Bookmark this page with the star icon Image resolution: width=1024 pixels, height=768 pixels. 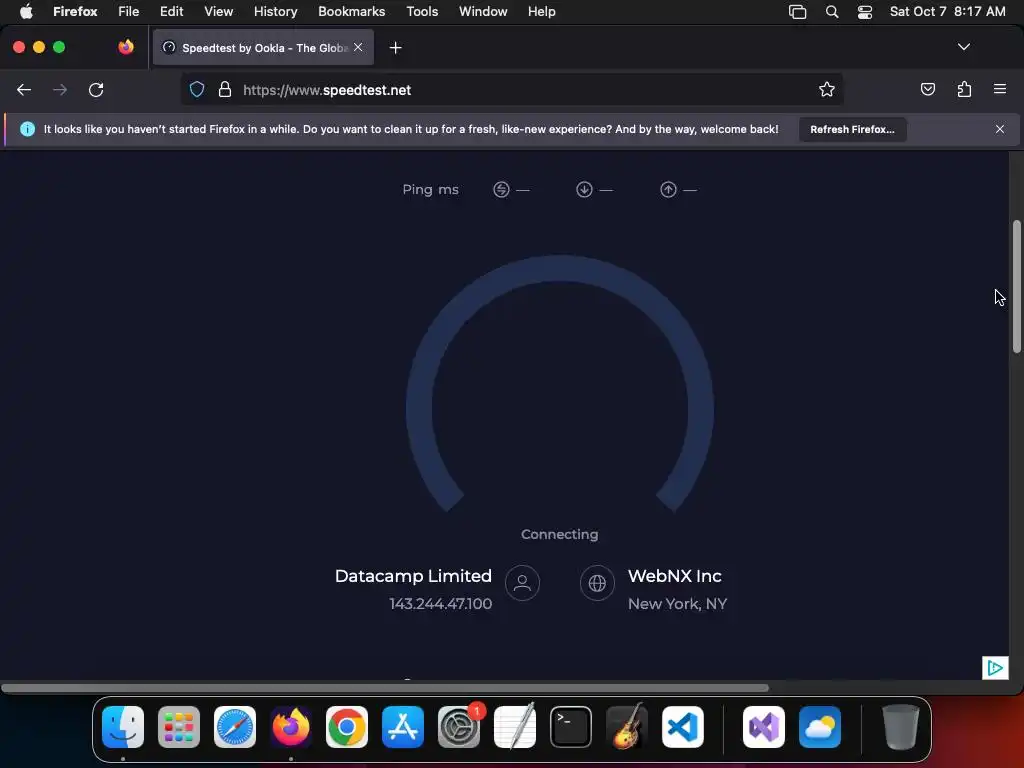click(827, 89)
